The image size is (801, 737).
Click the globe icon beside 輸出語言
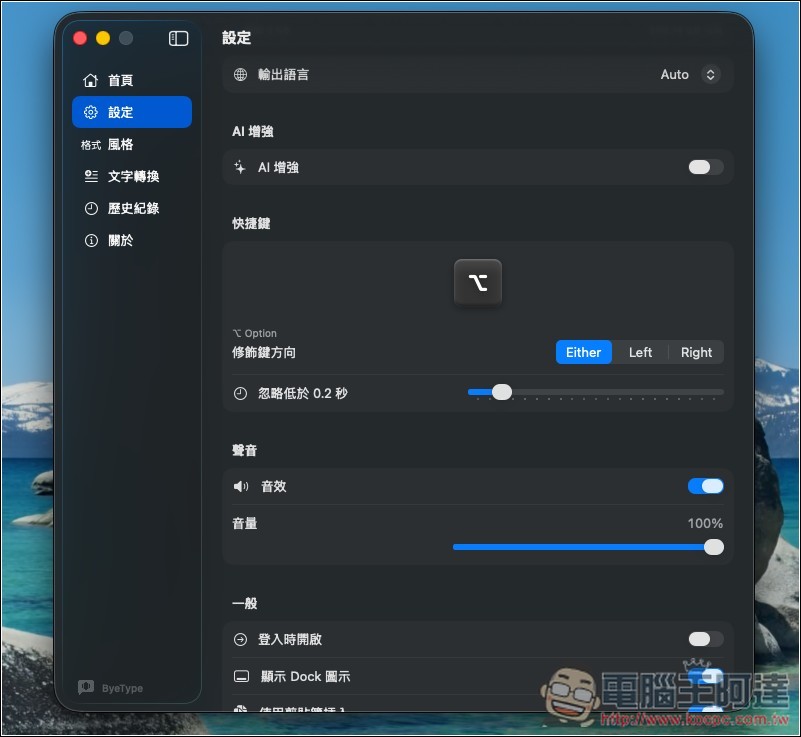point(240,74)
